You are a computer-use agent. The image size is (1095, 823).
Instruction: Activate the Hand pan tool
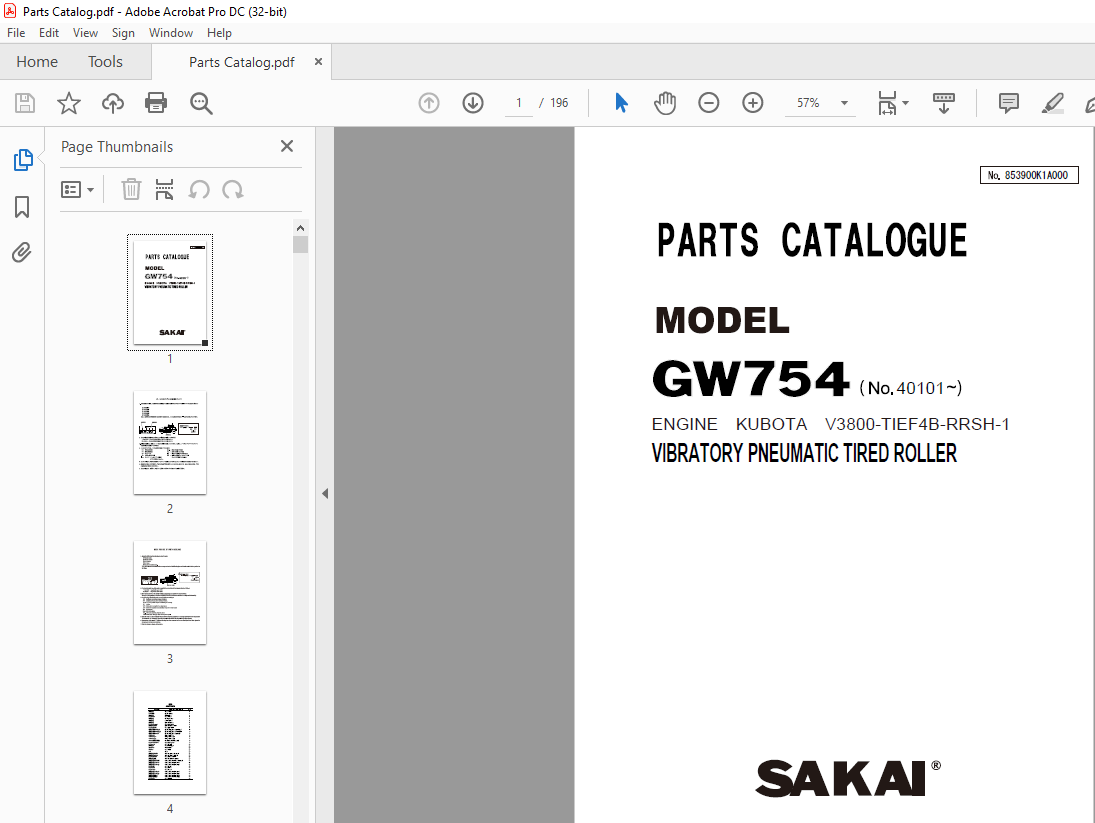point(665,103)
